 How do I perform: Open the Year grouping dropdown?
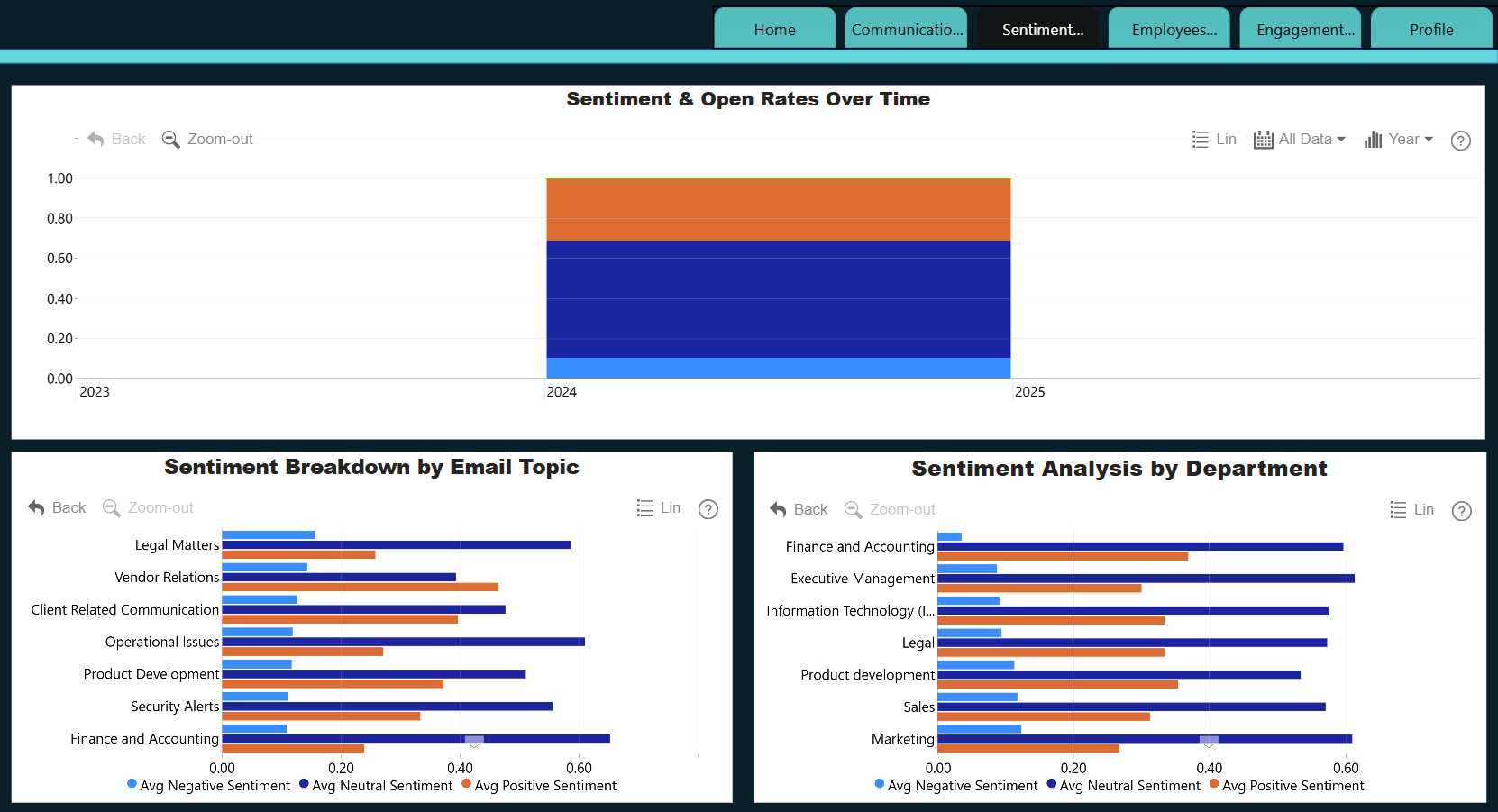(1399, 139)
